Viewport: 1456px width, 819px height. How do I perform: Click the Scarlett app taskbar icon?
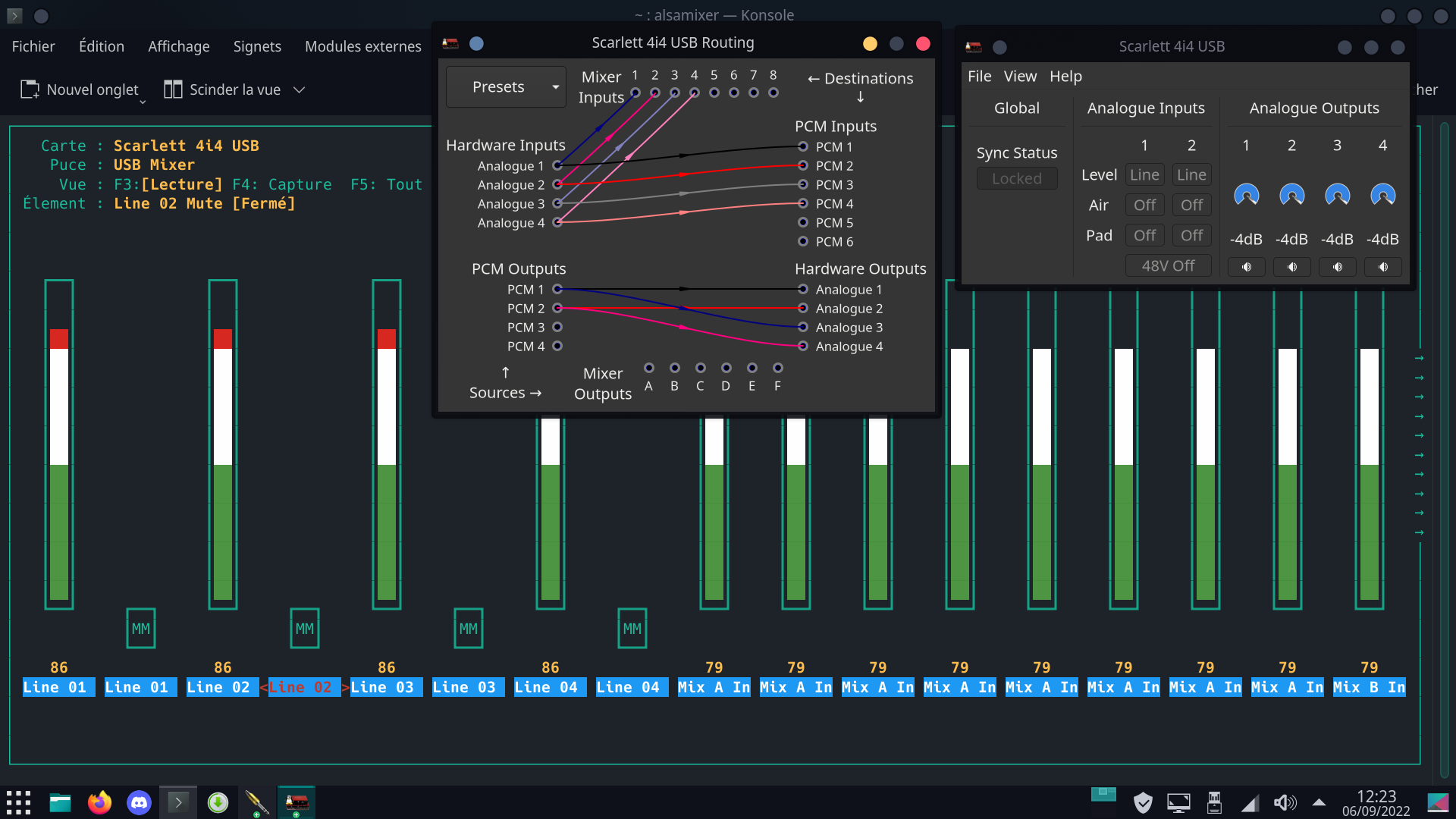pyautogui.click(x=297, y=802)
